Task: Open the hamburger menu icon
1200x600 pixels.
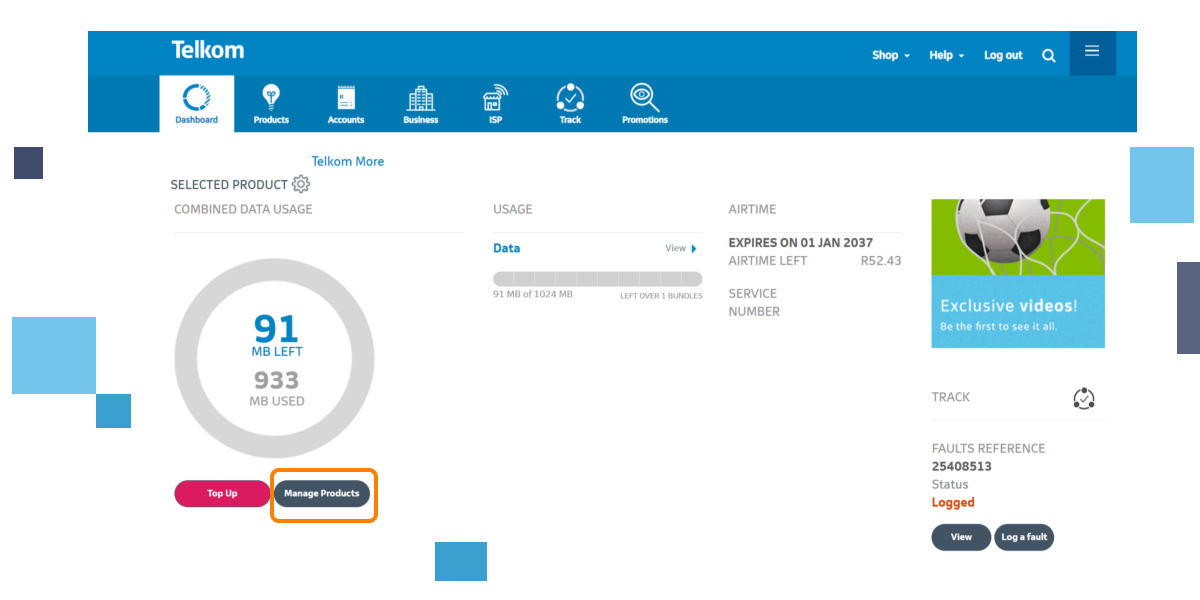Action: coord(1092,51)
